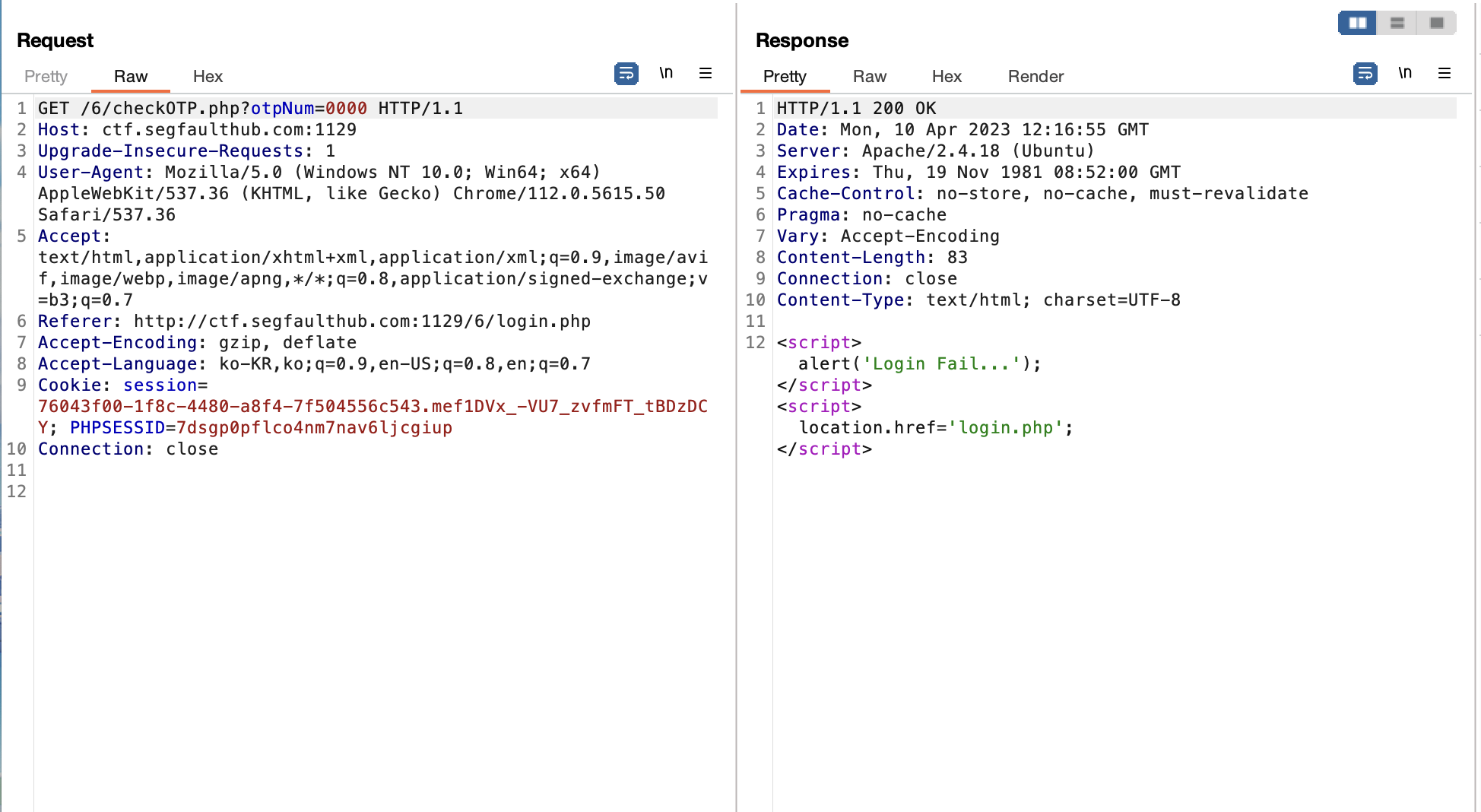This screenshot has height=812, width=1481.
Task: Click the Response panel title
Action: coord(802,40)
